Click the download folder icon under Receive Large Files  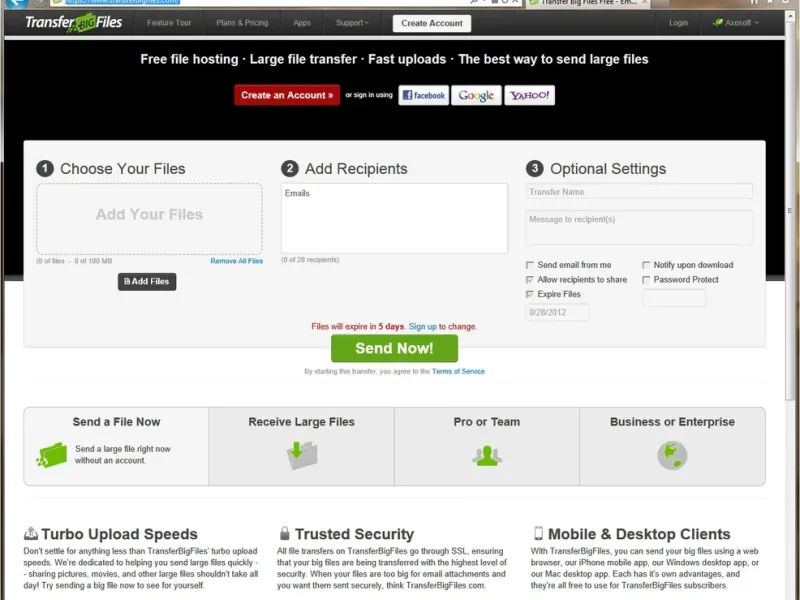point(302,455)
